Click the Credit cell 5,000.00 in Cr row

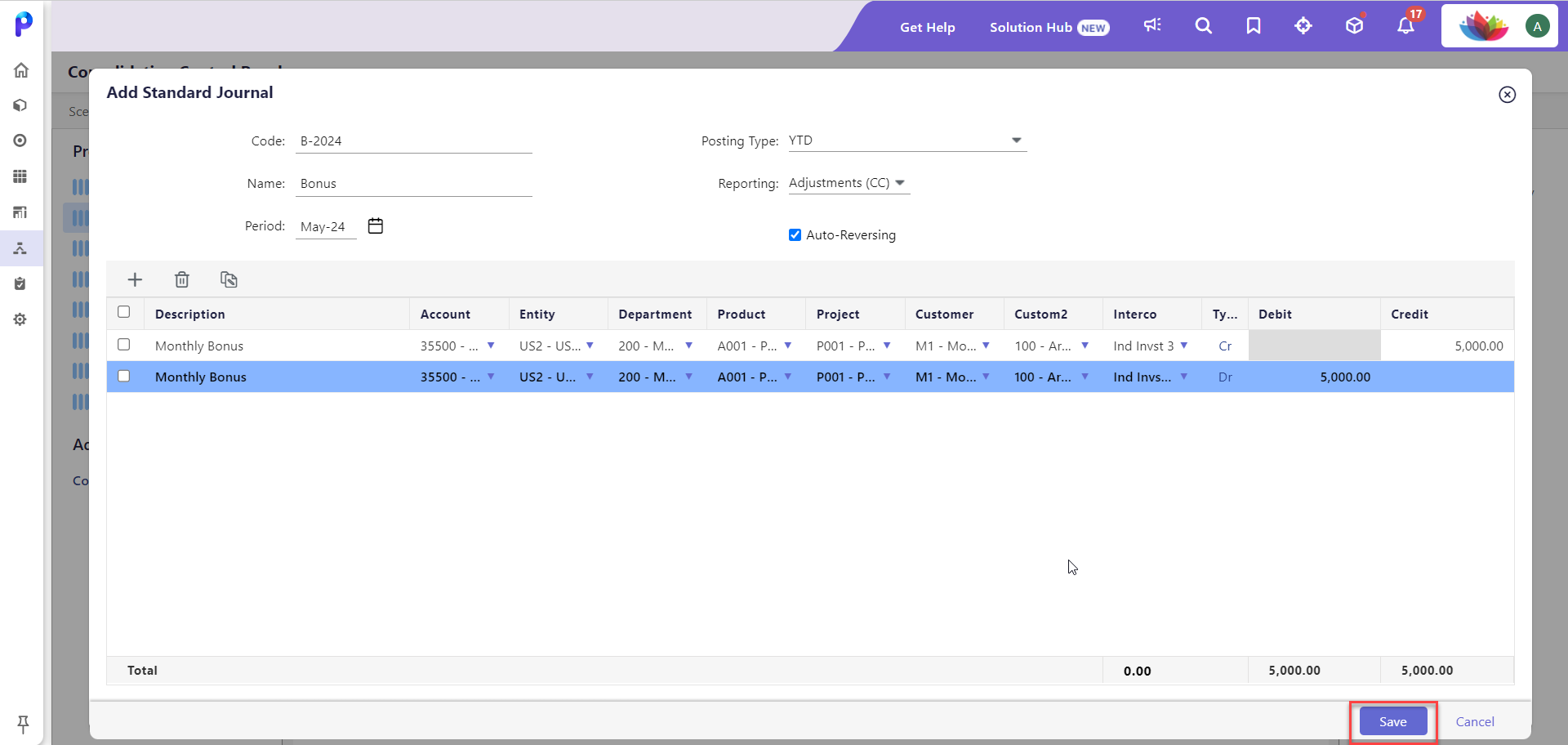[1447, 346]
